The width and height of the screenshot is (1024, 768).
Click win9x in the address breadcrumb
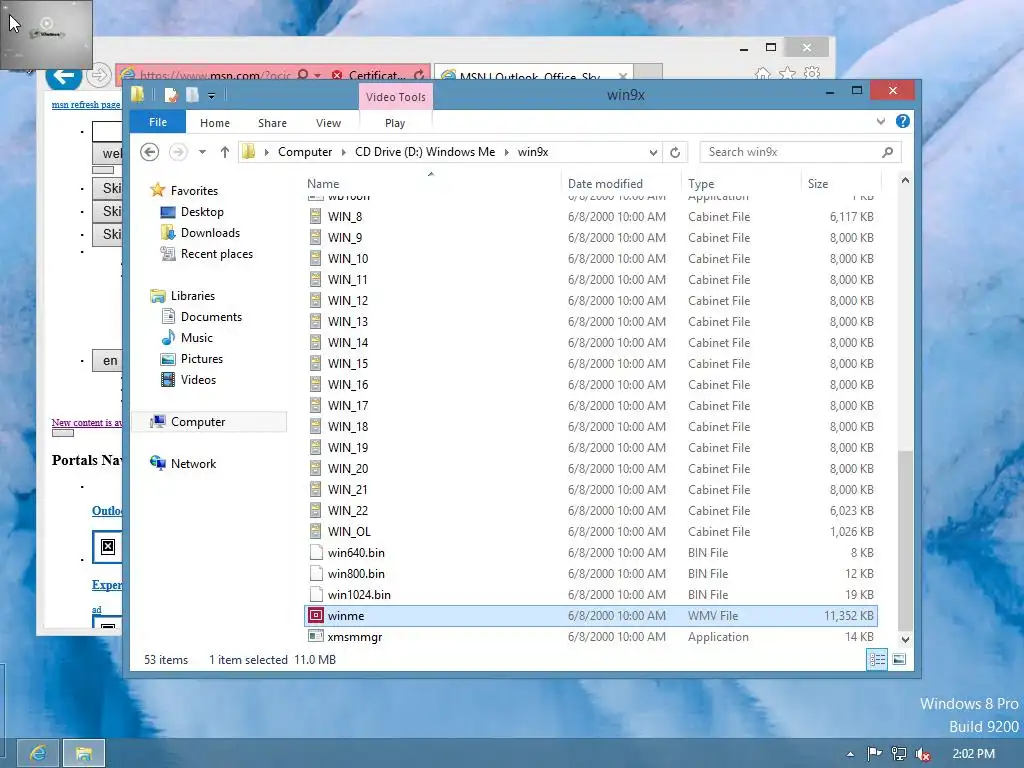(x=533, y=152)
